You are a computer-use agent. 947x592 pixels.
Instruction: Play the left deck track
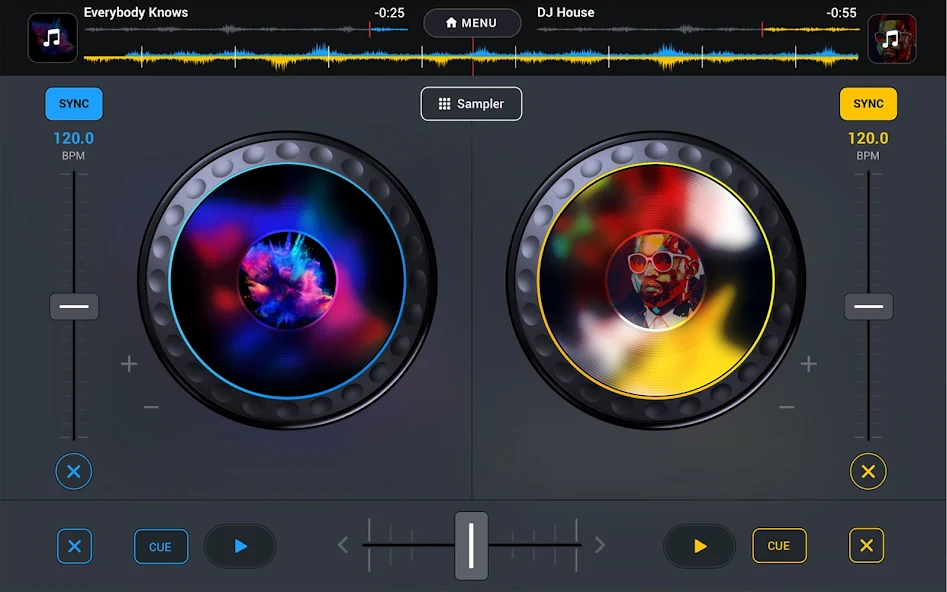[x=240, y=546]
